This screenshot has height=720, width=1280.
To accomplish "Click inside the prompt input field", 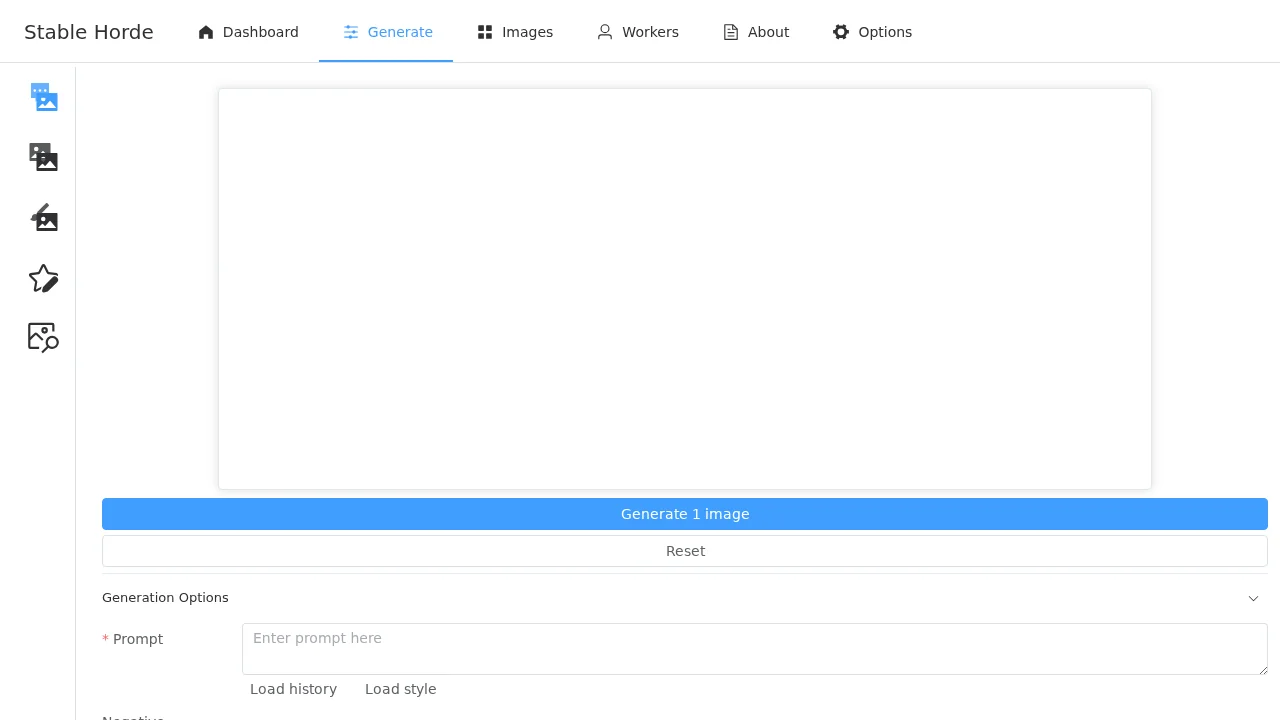I will [x=754, y=648].
